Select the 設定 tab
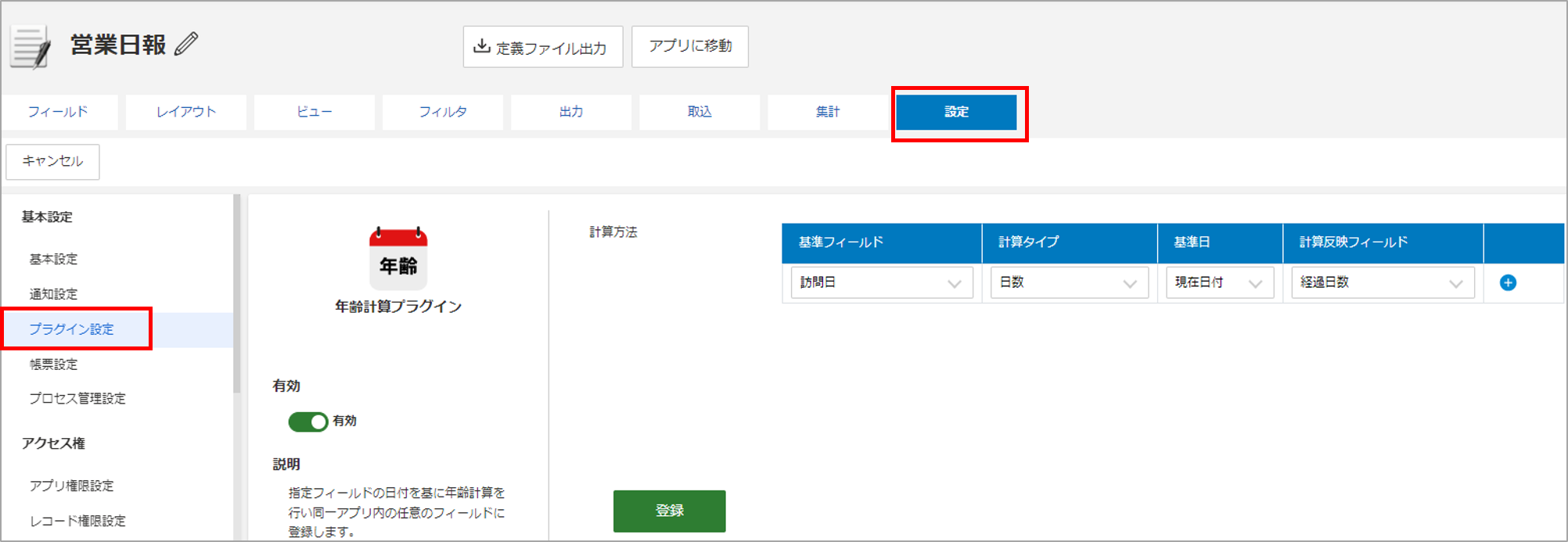Viewport: 1568px width, 542px height. pyautogui.click(x=956, y=112)
